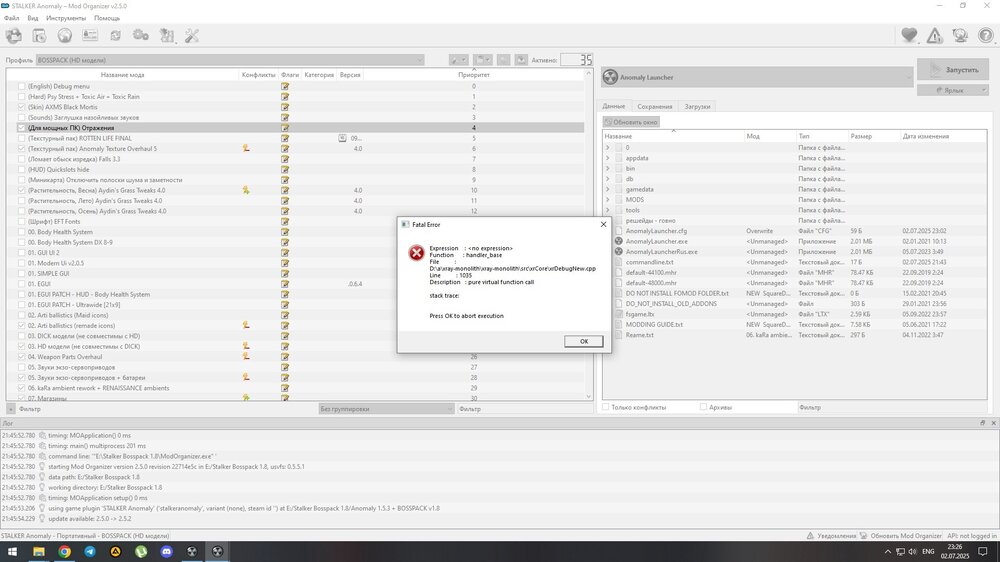Click conflict icon in Weapon Parts Overhaul row
This screenshot has height=562, width=1000.
coord(246,357)
